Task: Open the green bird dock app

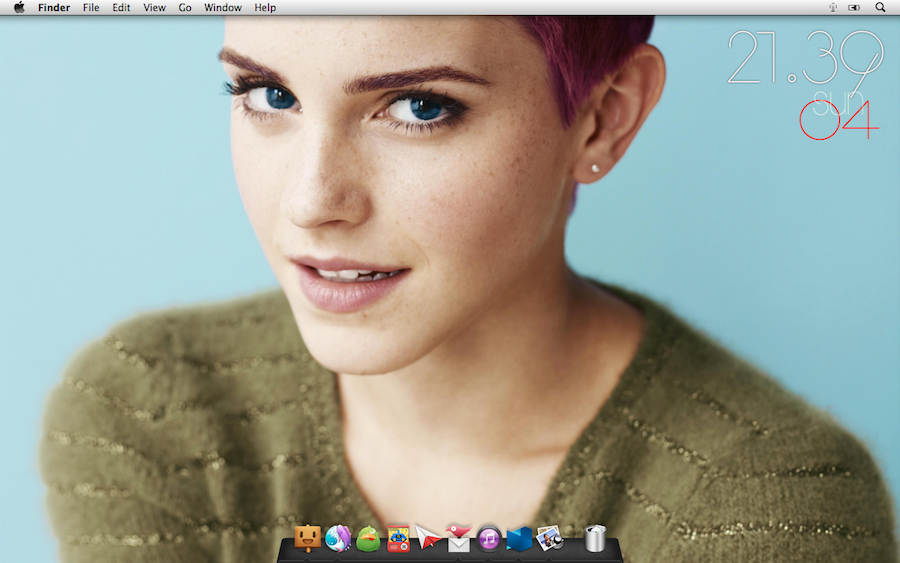Action: coord(368,539)
